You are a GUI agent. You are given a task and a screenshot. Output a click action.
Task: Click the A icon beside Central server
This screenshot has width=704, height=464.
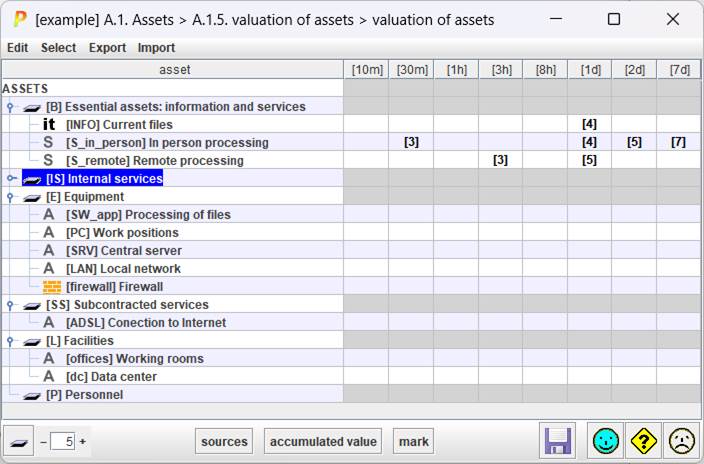coord(48,251)
